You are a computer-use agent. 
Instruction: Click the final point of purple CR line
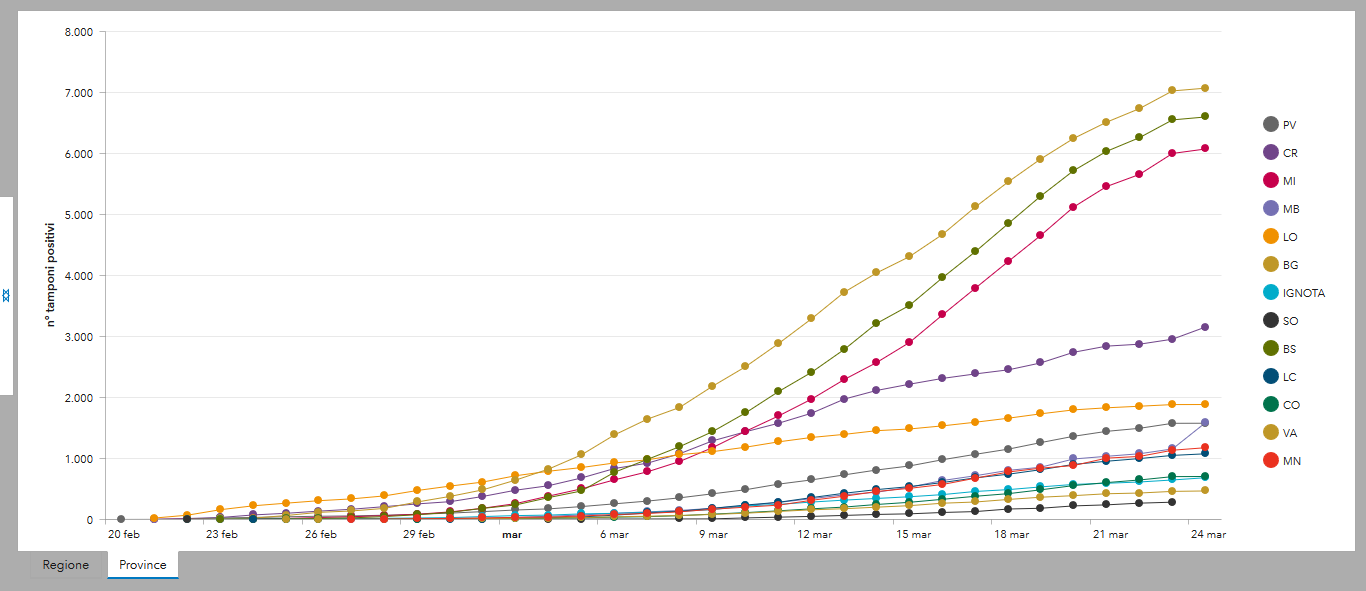(1205, 327)
